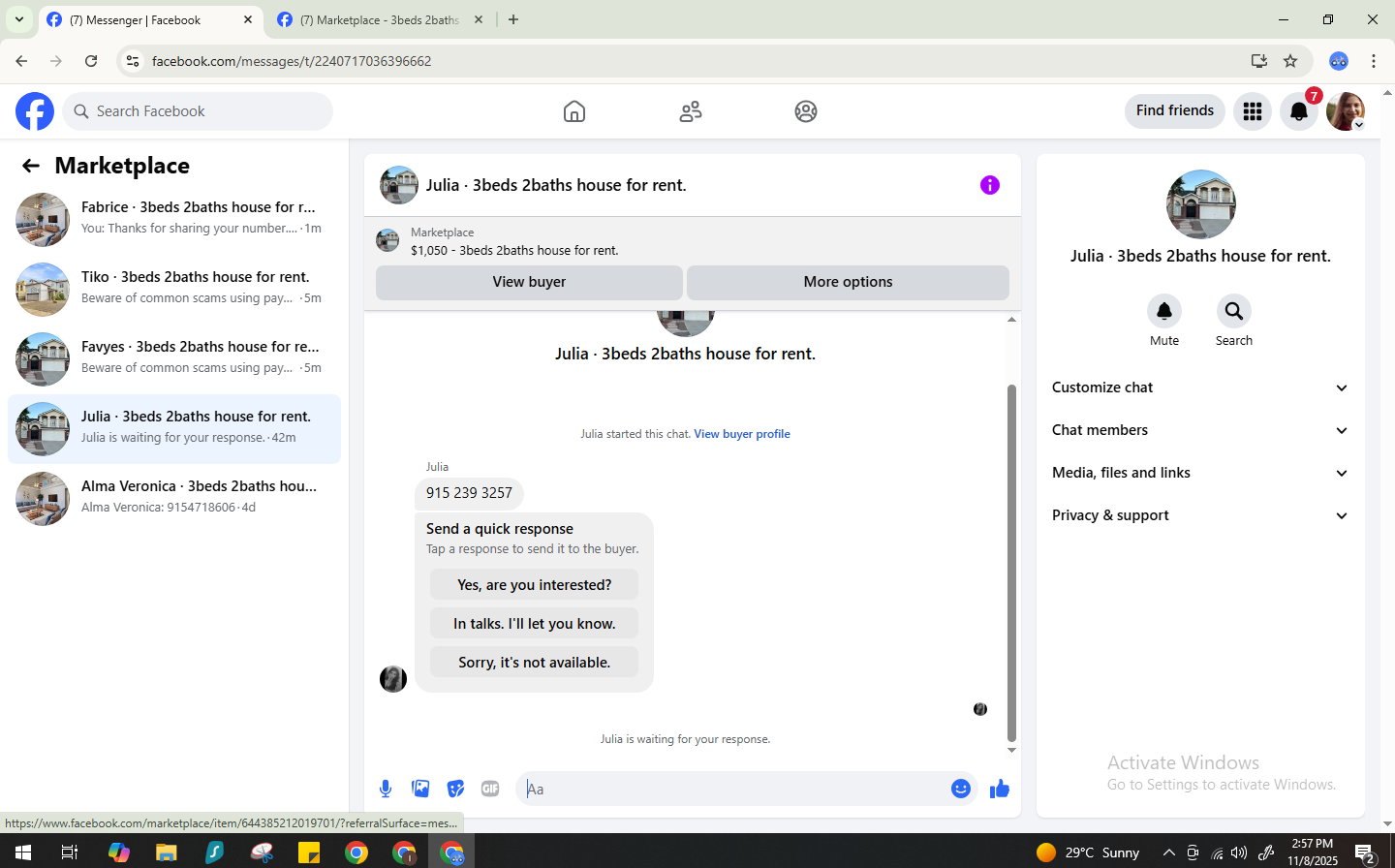Viewport: 1395px width, 868px height.
Task: Expand the Chat members section
Action: point(1200,430)
